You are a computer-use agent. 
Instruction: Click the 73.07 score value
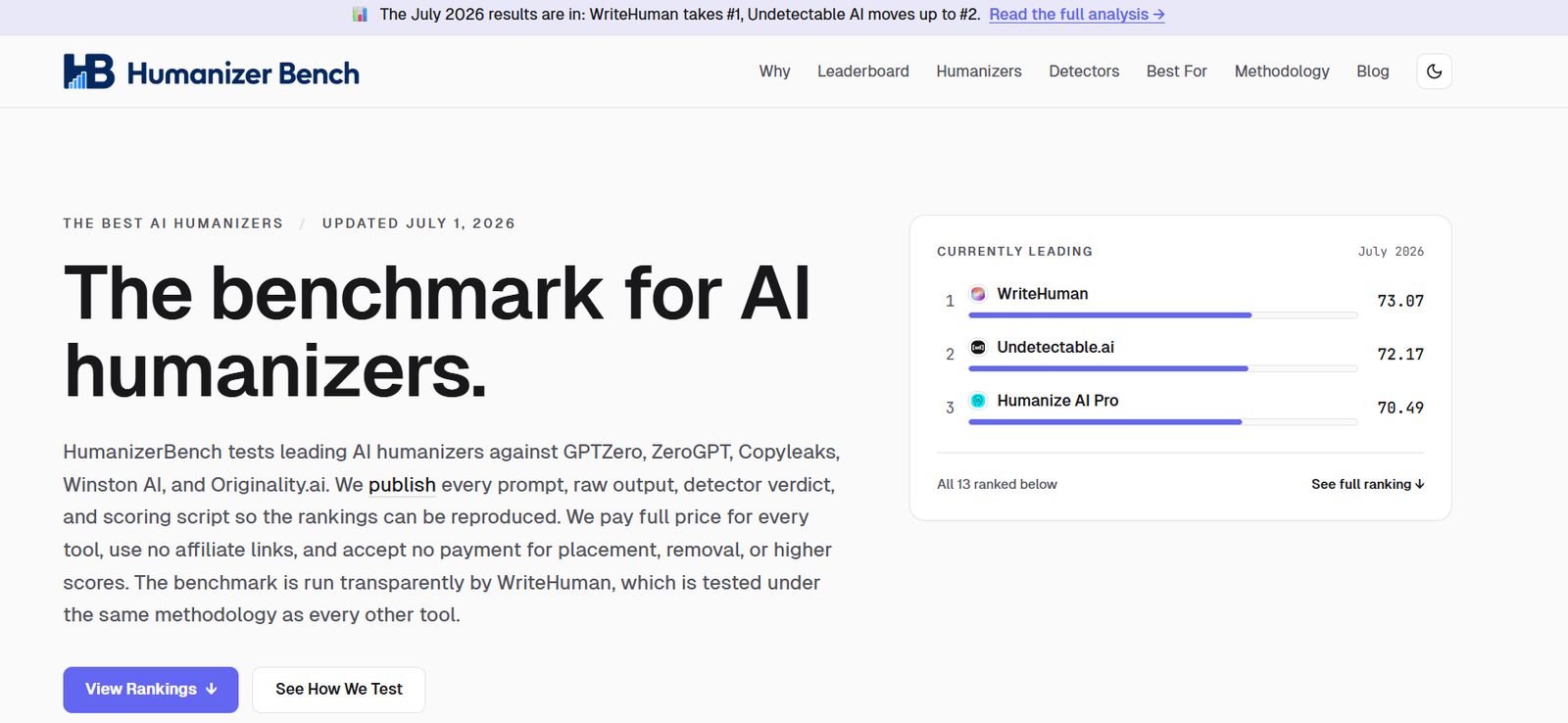tap(1400, 301)
